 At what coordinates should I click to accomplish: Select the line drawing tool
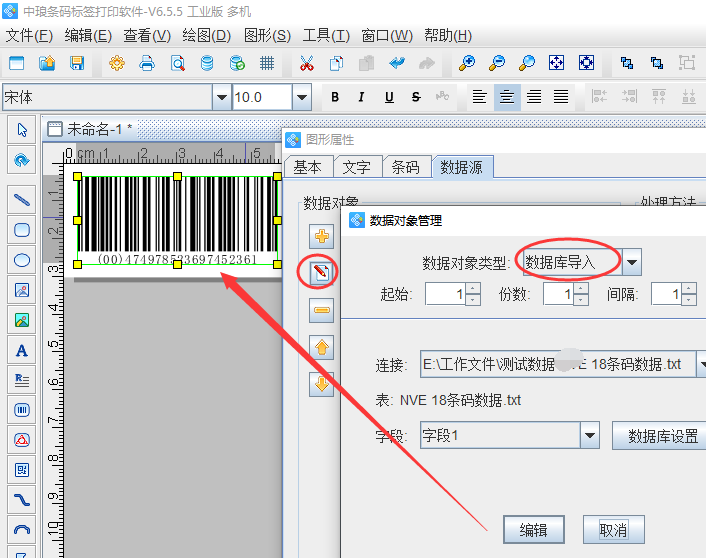22,200
